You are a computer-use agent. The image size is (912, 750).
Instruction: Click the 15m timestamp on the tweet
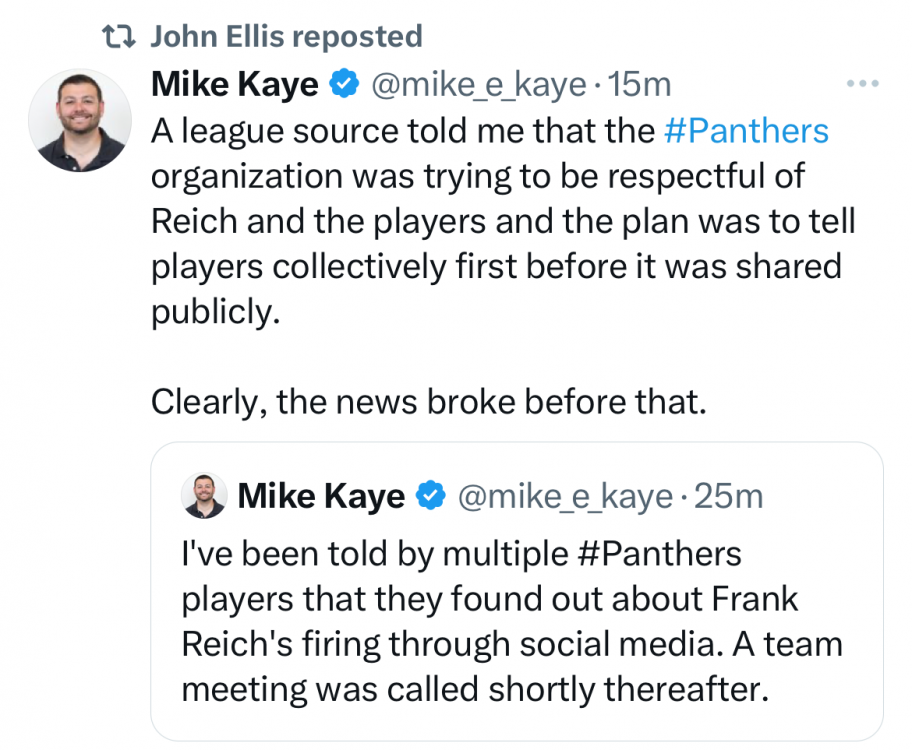pos(640,85)
